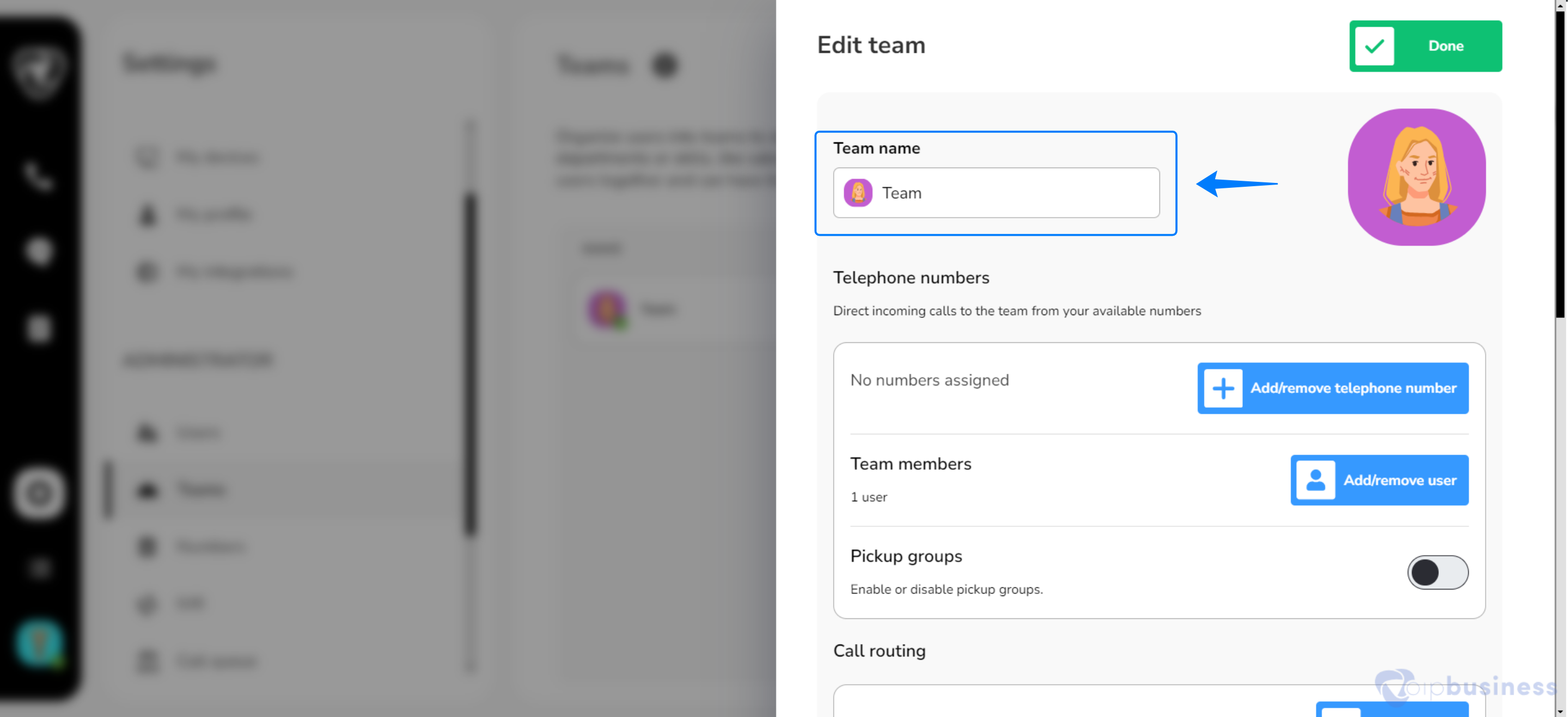1568x717 pixels.
Task: Click the small avatar inside Team name field
Action: pyautogui.click(x=858, y=193)
